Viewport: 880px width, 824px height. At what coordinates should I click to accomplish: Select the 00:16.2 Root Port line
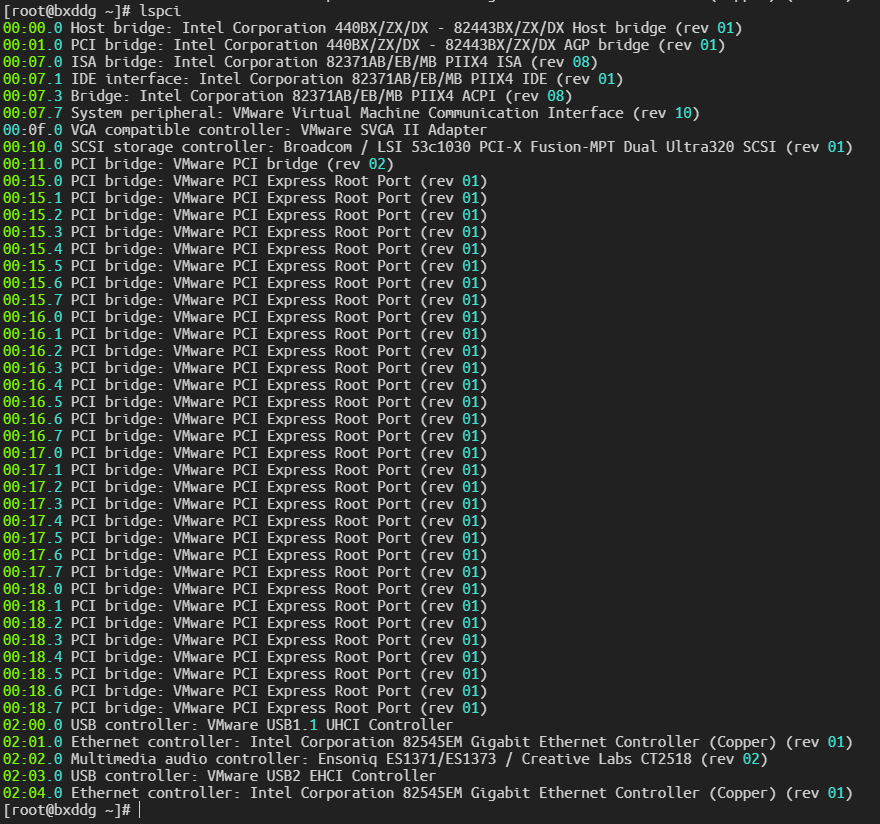coord(245,351)
